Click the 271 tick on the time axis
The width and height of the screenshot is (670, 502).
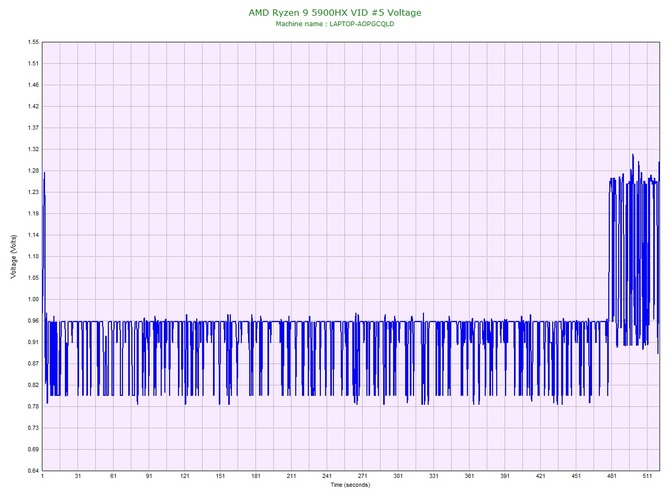pos(363,476)
